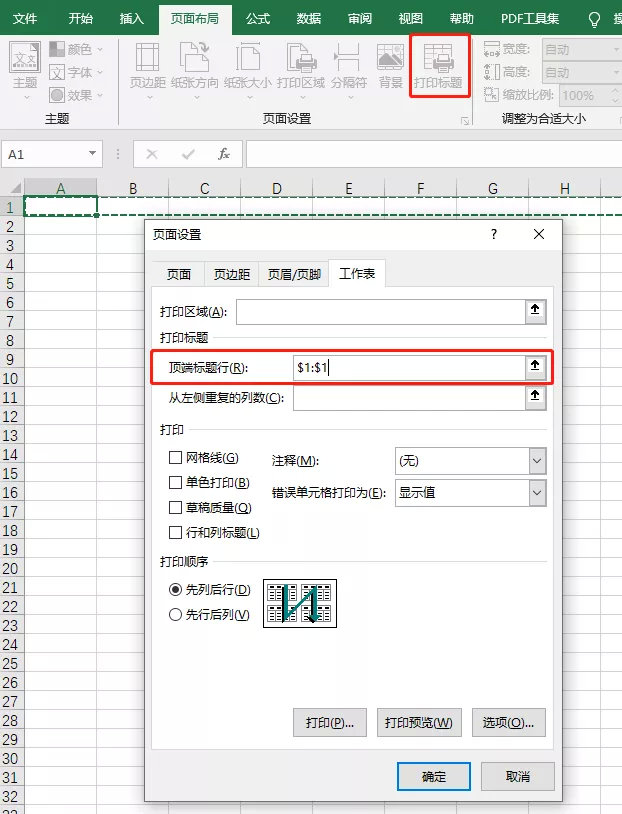Click the print order preview image

pos(300,603)
